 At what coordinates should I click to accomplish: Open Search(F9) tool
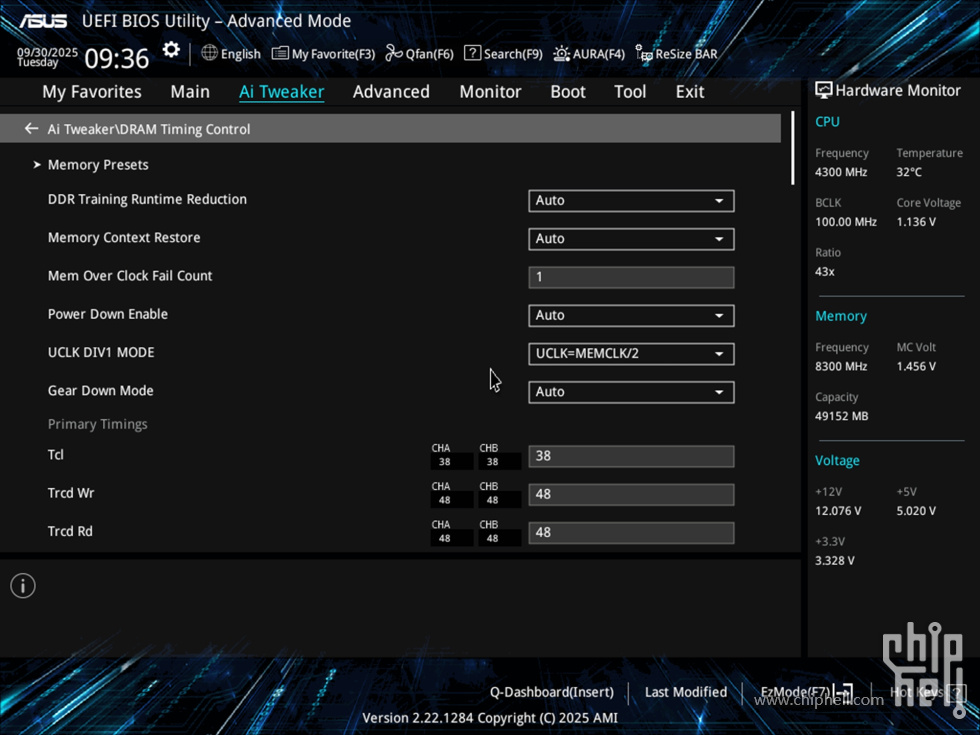coord(503,54)
